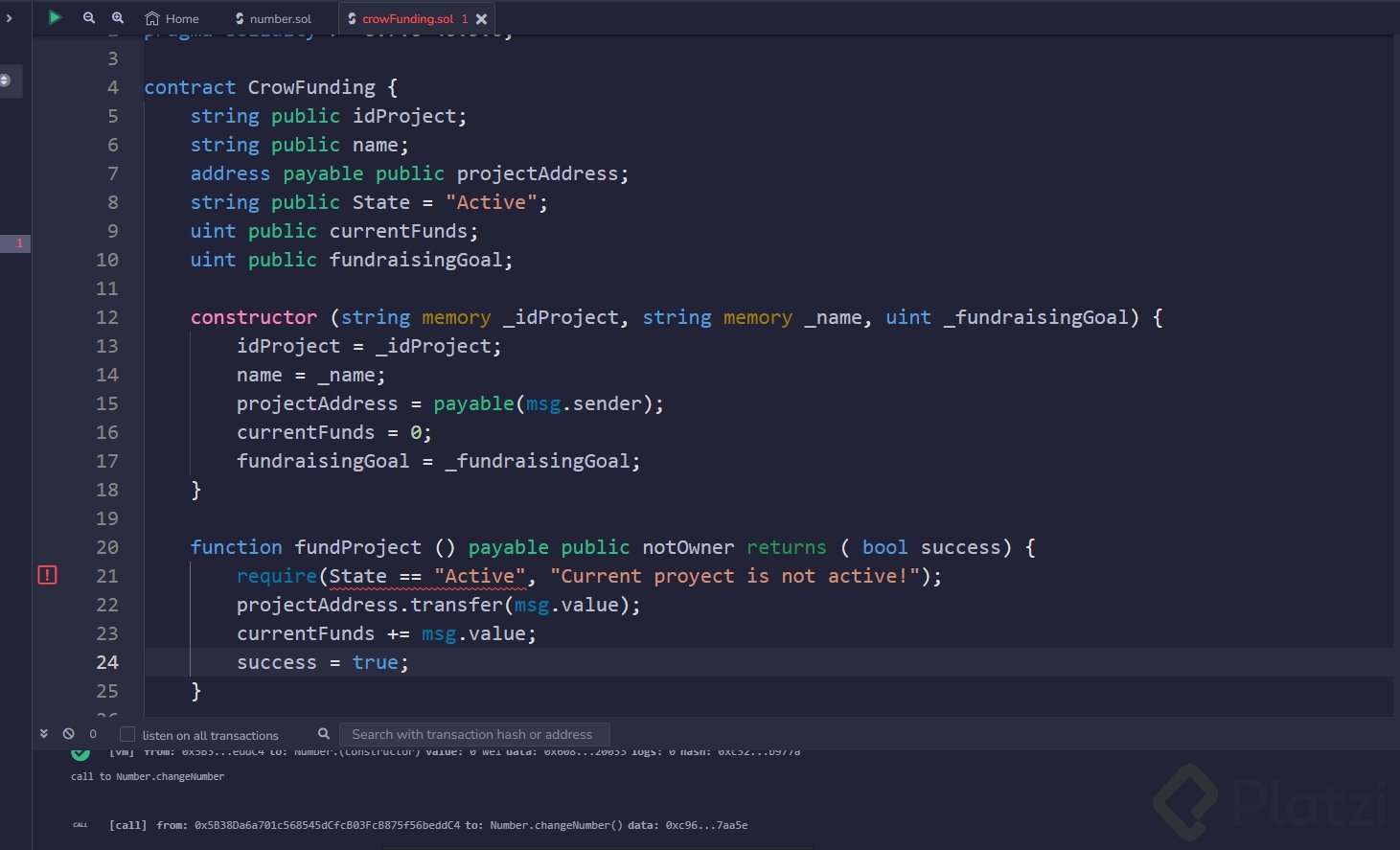Click 'projectAddress.transfer(msg.value);' line
This screenshot has height=850, width=1400.
pos(439,605)
